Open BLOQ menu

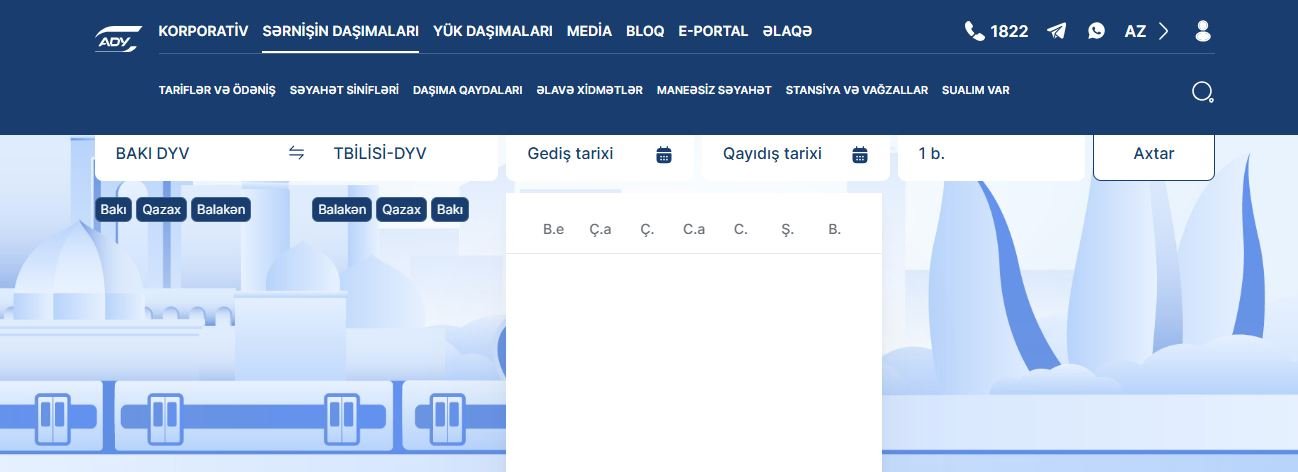[645, 31]
